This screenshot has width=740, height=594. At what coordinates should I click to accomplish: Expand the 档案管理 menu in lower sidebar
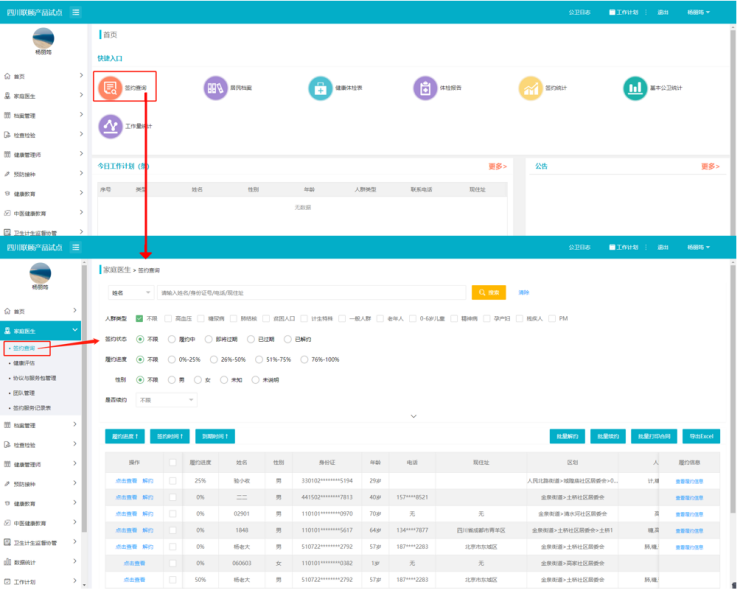(x=40, y=425)
